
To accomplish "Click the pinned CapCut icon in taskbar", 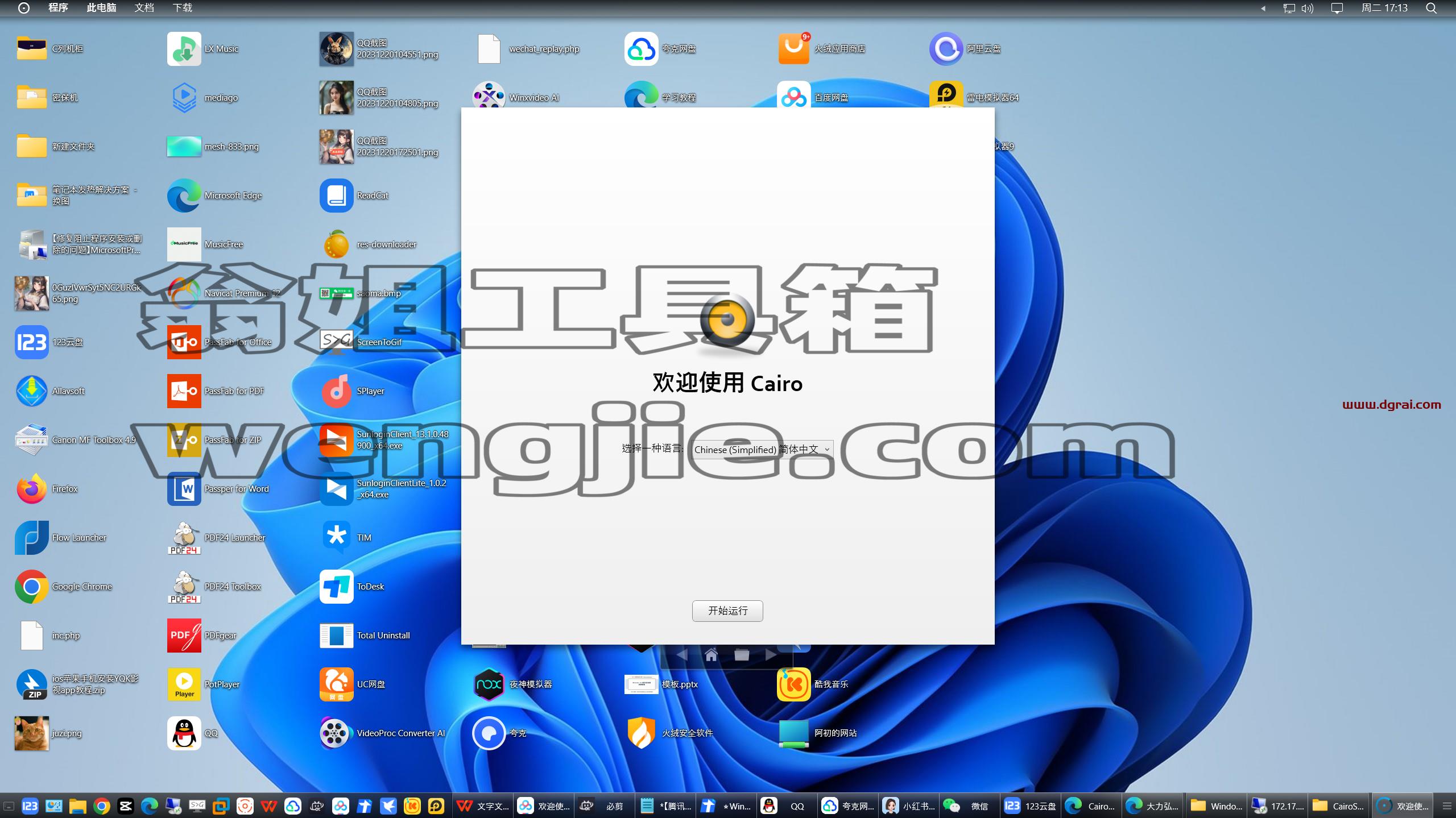I will (x=126, y=806).
